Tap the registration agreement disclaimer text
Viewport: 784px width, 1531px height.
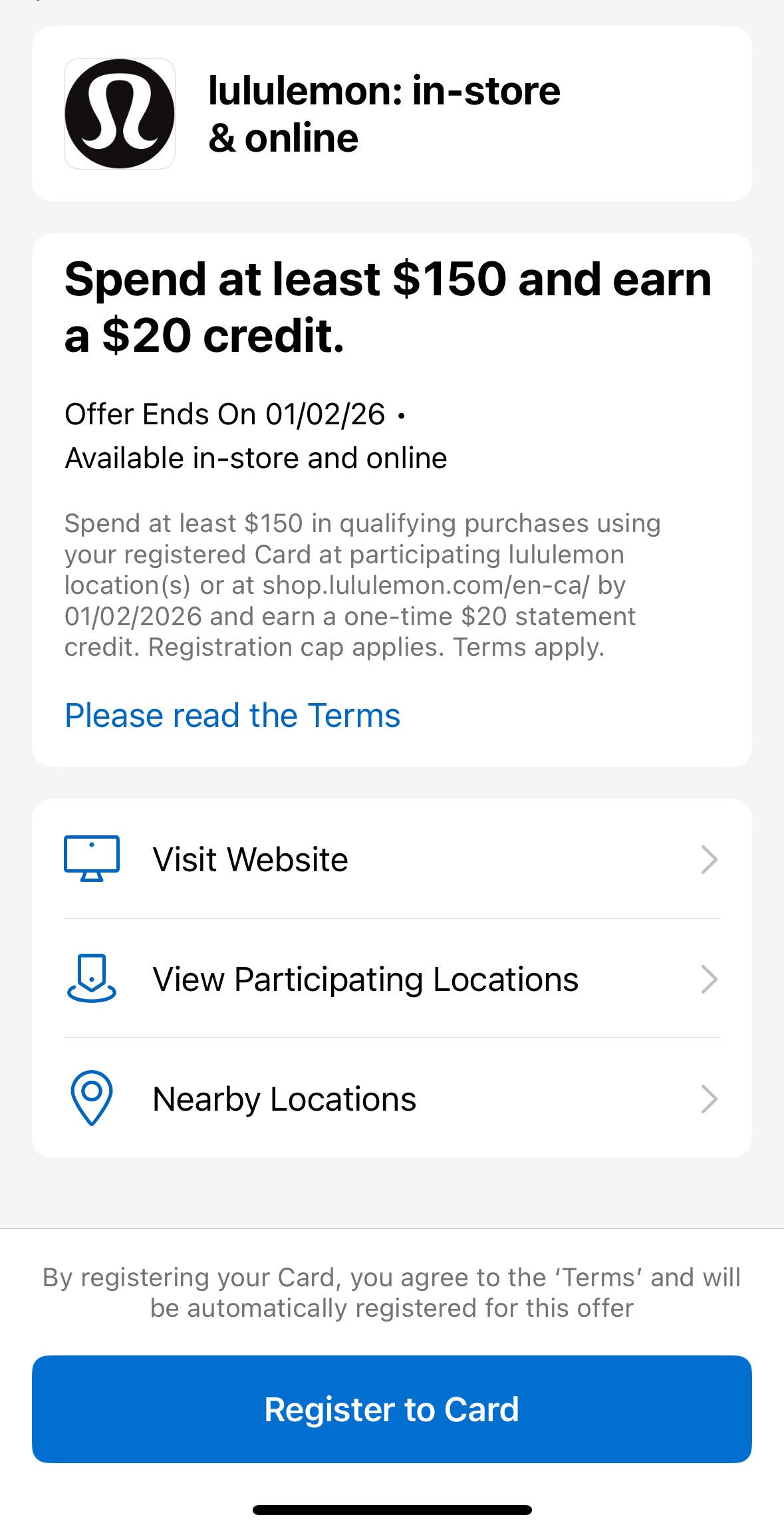pos(392,1292)
